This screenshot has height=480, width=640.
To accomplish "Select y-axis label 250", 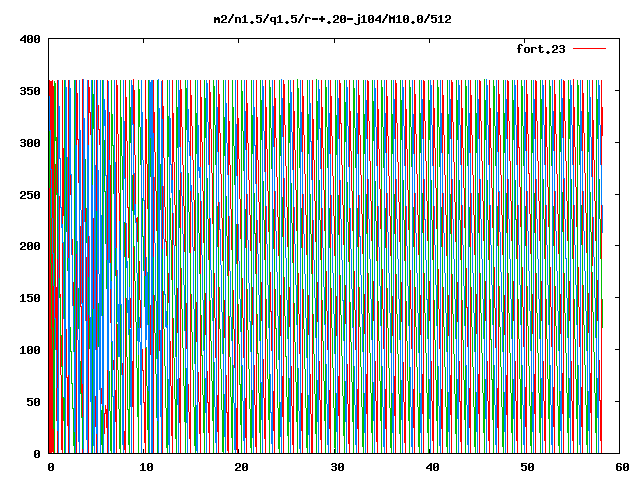I will pos(30,195).
